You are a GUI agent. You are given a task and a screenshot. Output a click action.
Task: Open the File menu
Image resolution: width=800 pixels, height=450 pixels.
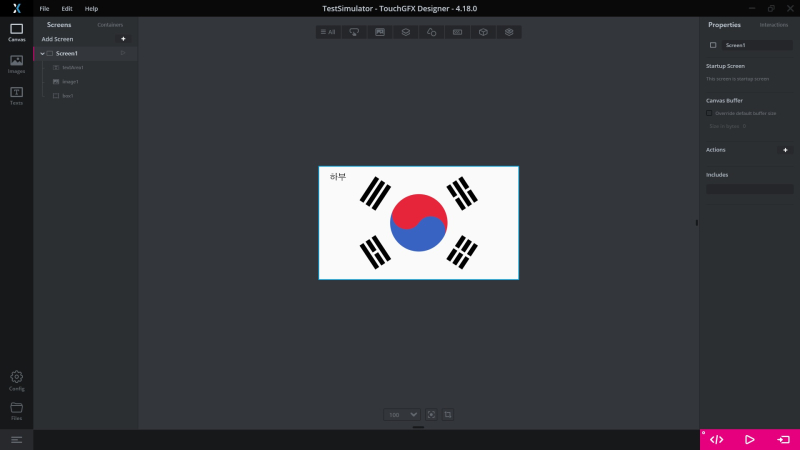tap(44, 8)
